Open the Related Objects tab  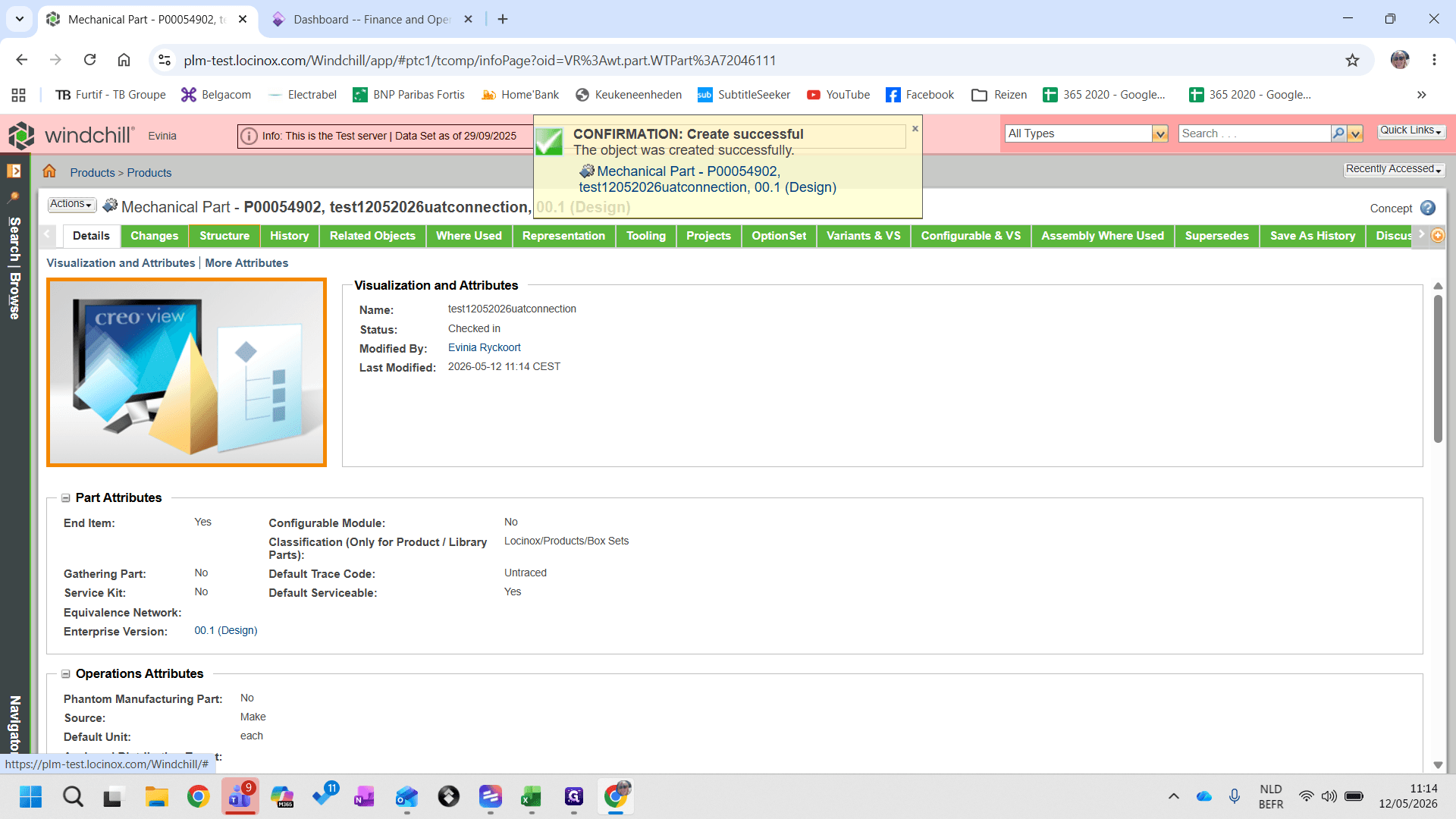coord(372,236)
